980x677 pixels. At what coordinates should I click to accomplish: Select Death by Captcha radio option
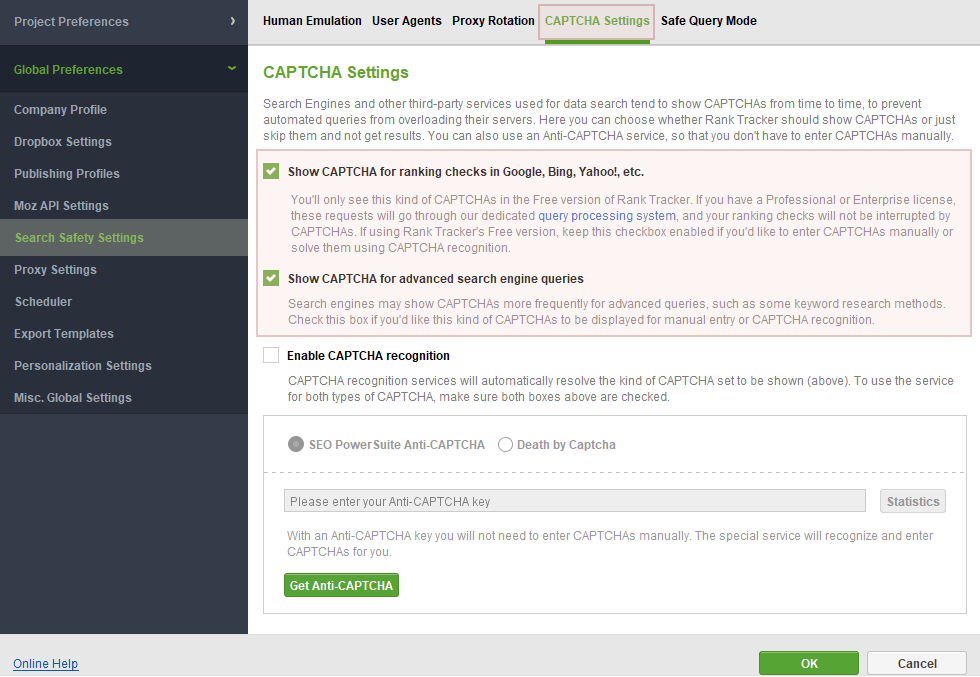coord(505,444)
